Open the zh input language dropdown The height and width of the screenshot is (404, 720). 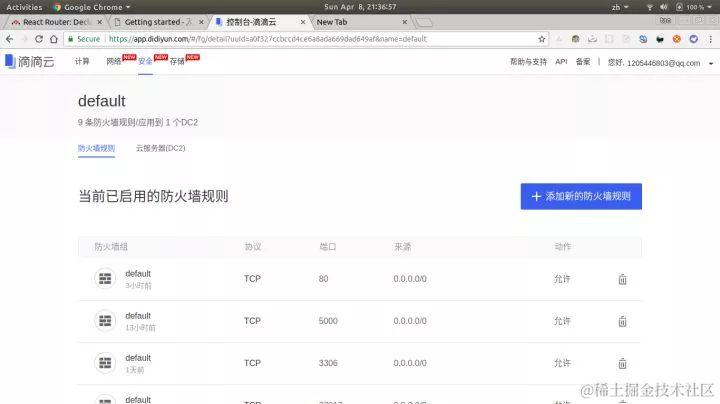(x=620, y=7)
